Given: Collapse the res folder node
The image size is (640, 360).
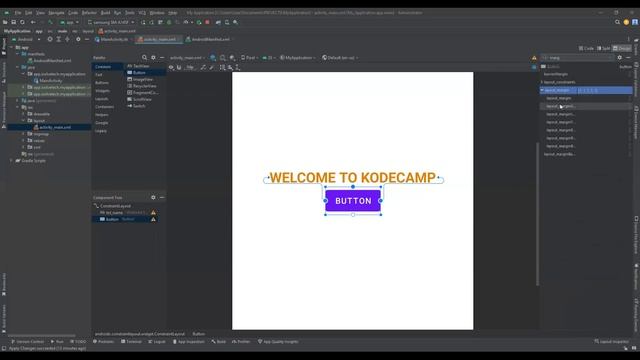Looking at the screenshot, I should (x=17, y=107).
